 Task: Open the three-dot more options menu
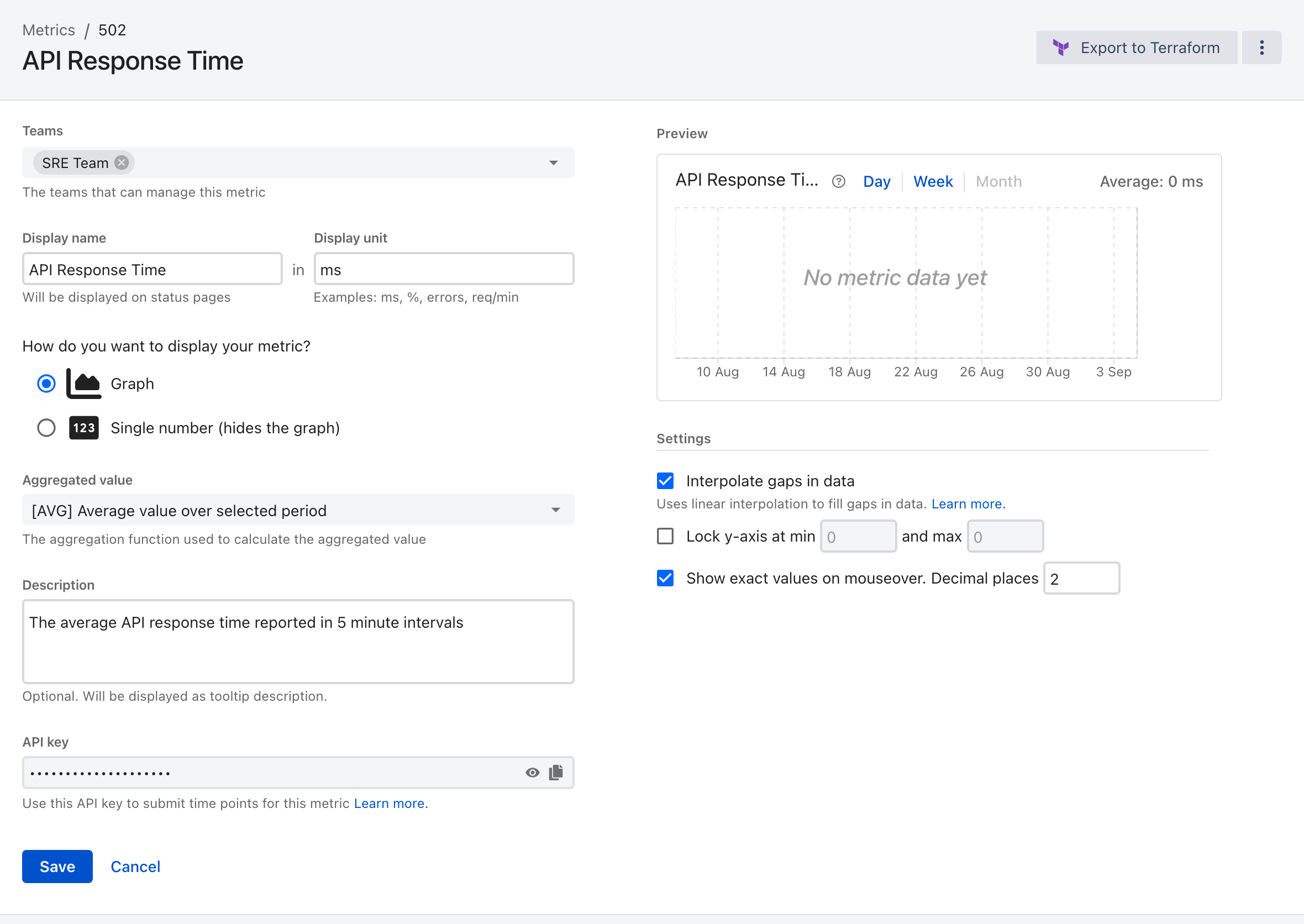[x=1261, y=48]
